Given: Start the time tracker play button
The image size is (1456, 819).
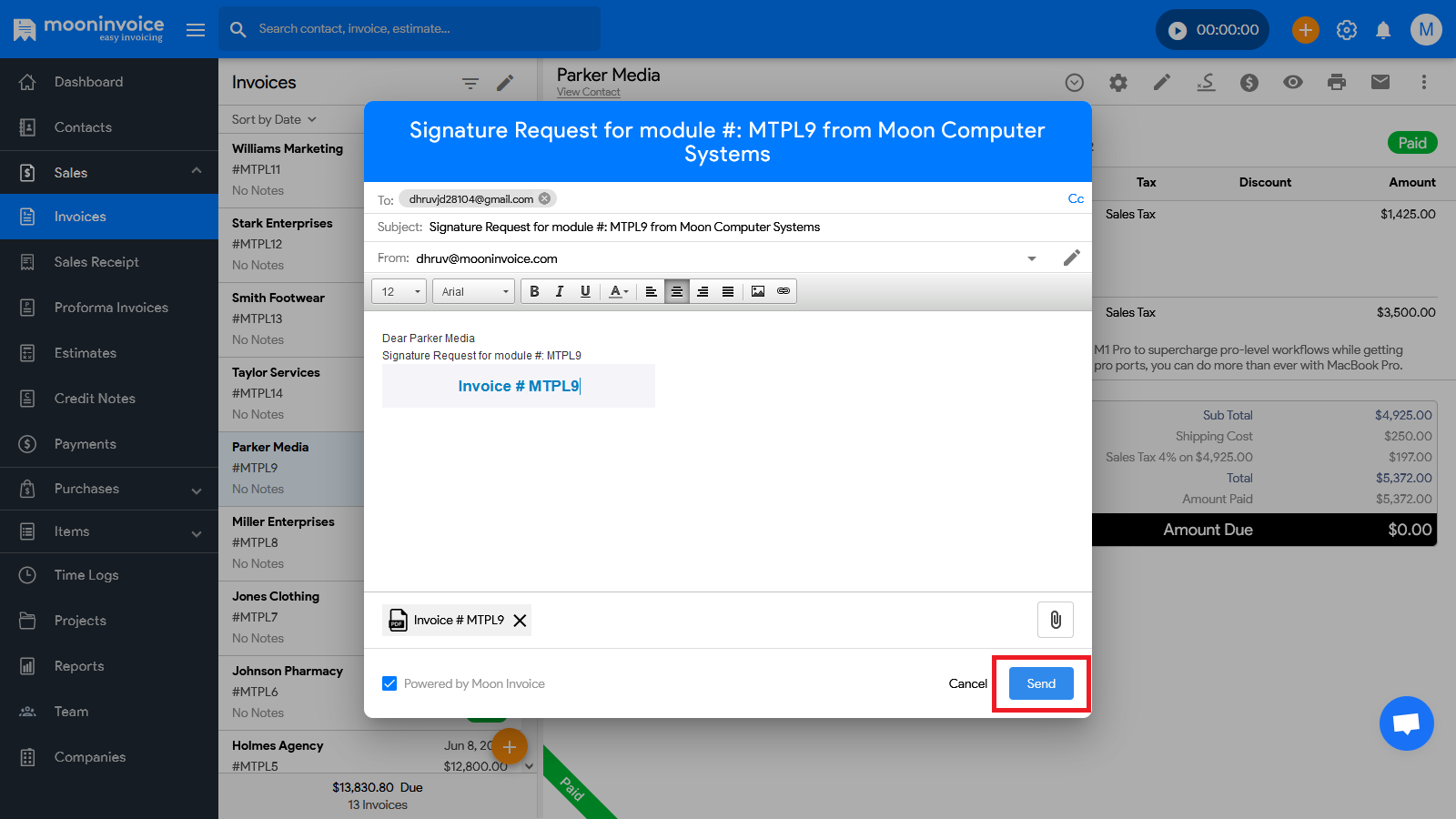Looking at the screenshot, I should coord(1178,30).
